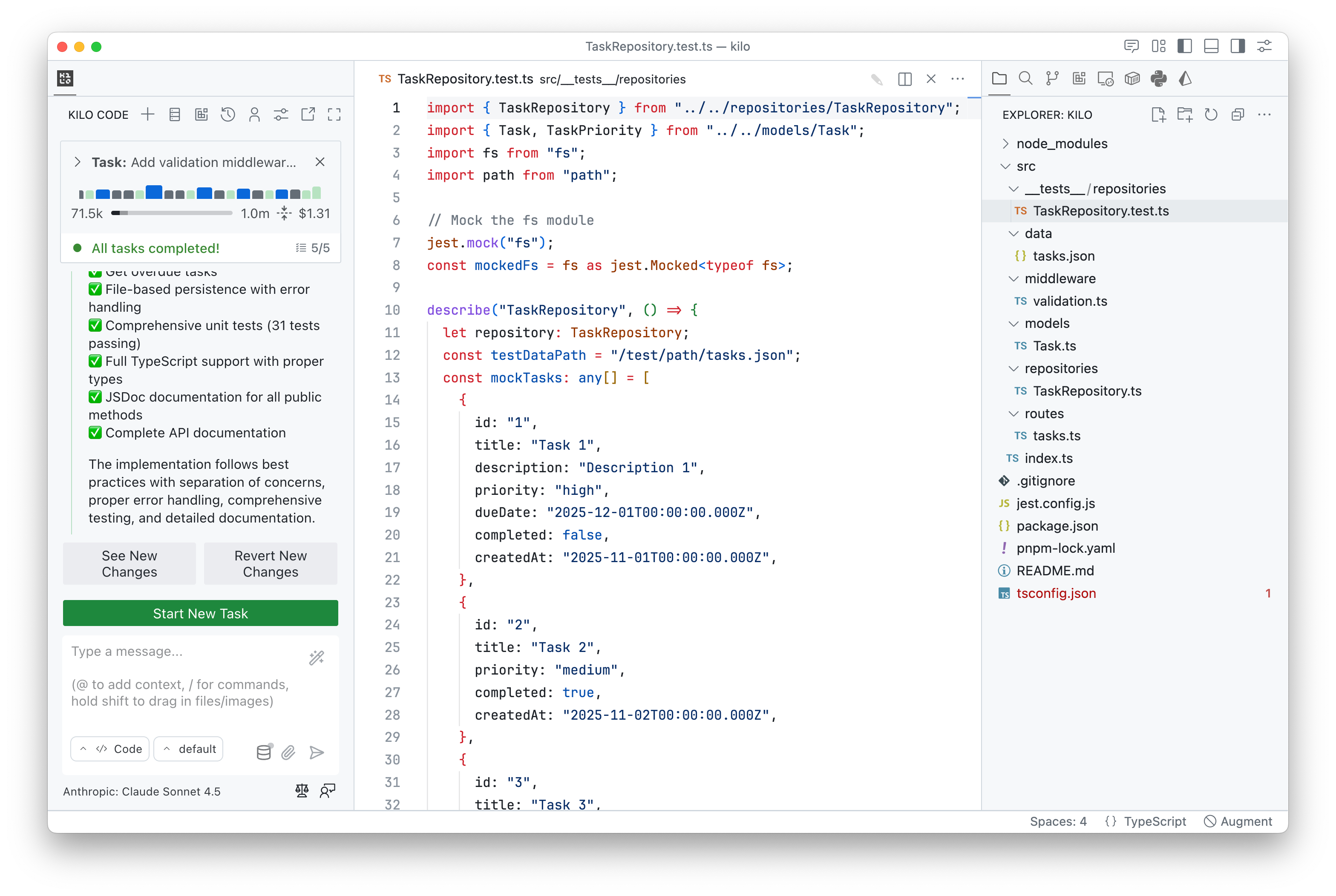Open the Code mode dropdown
Image resolution: width=1336 pixels, height=896 pixels.
[x=110, y=749]
